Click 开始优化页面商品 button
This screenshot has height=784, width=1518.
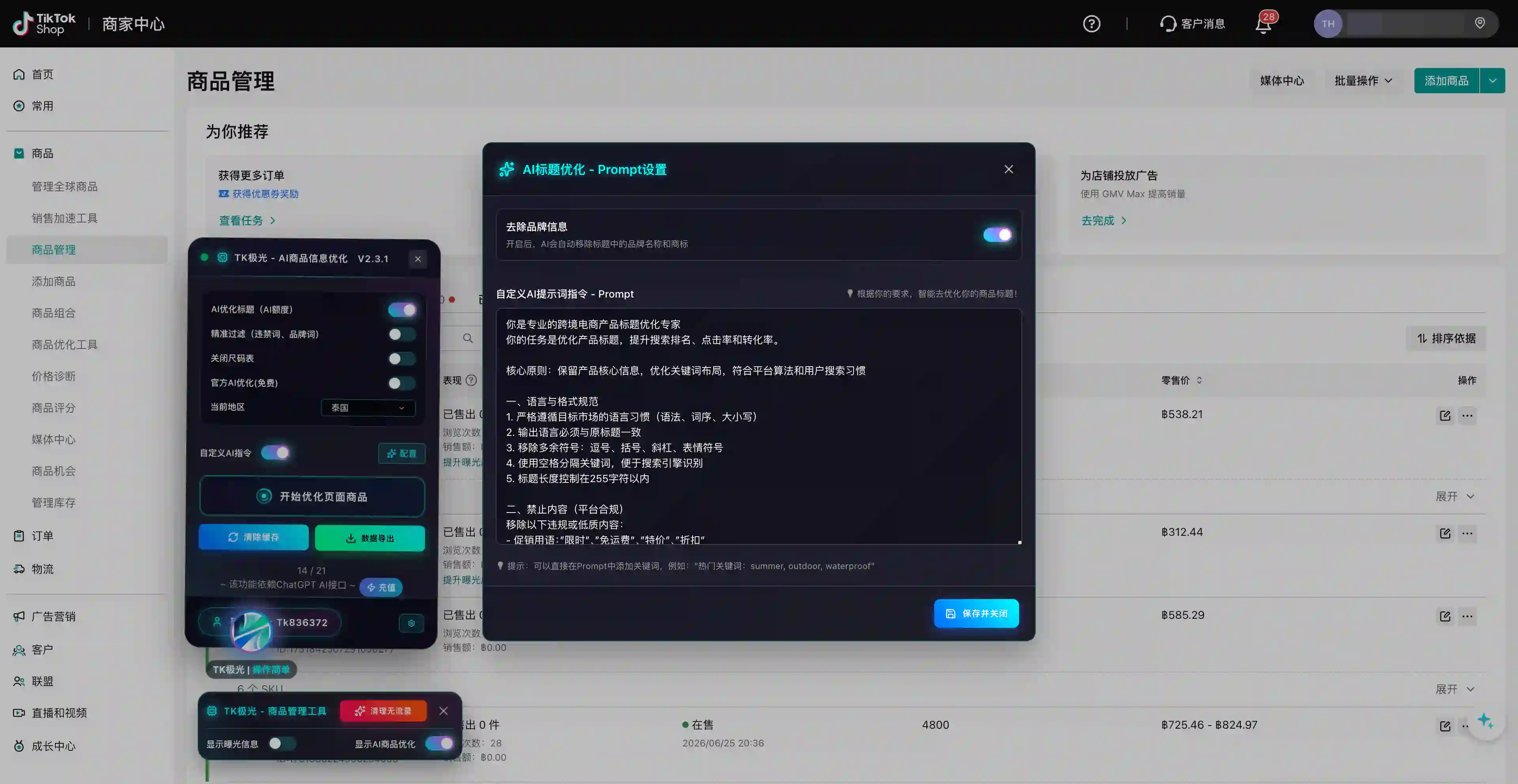pos(312,497)
